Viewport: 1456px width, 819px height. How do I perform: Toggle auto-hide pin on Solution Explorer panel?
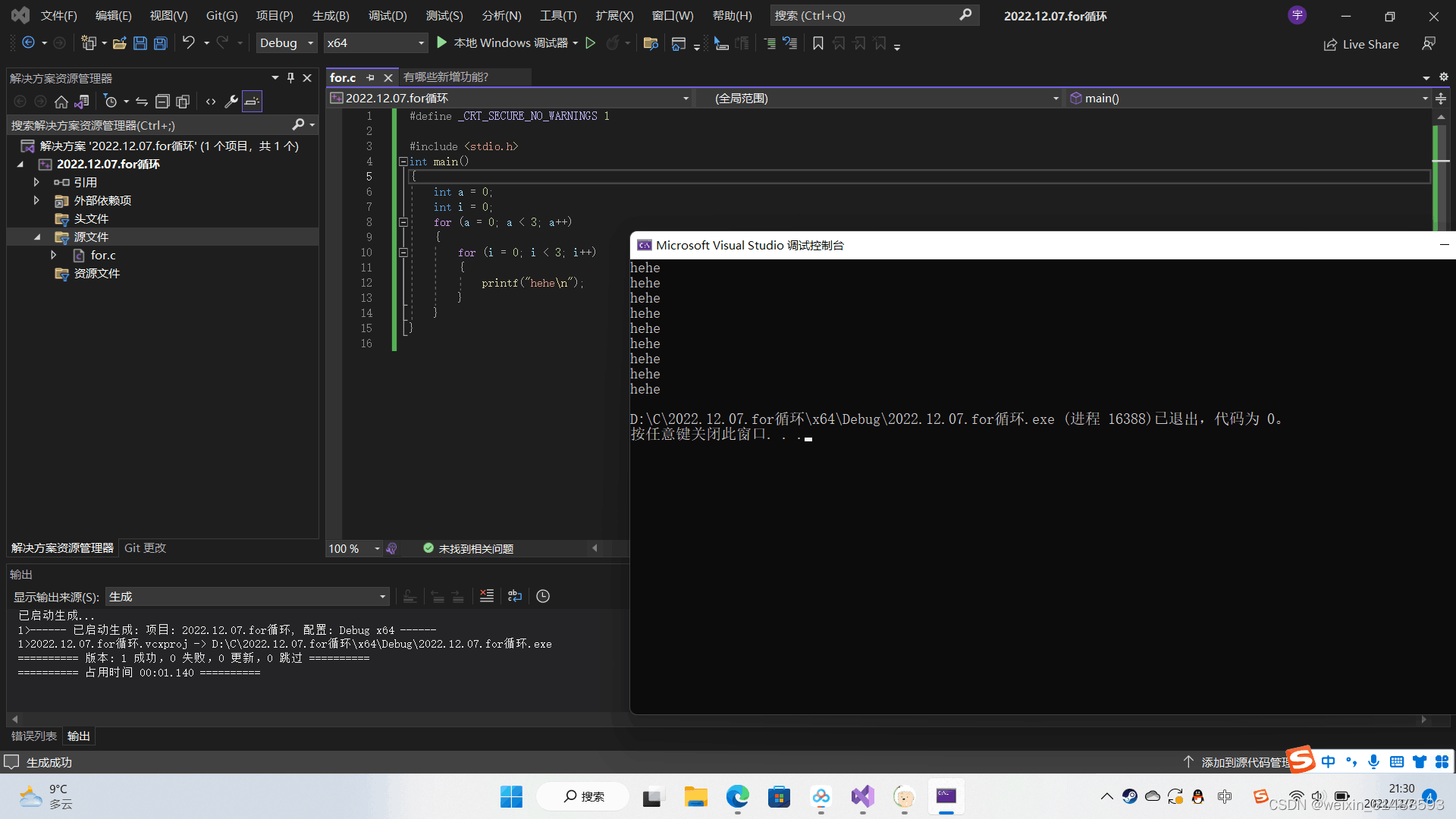(290, 77)
